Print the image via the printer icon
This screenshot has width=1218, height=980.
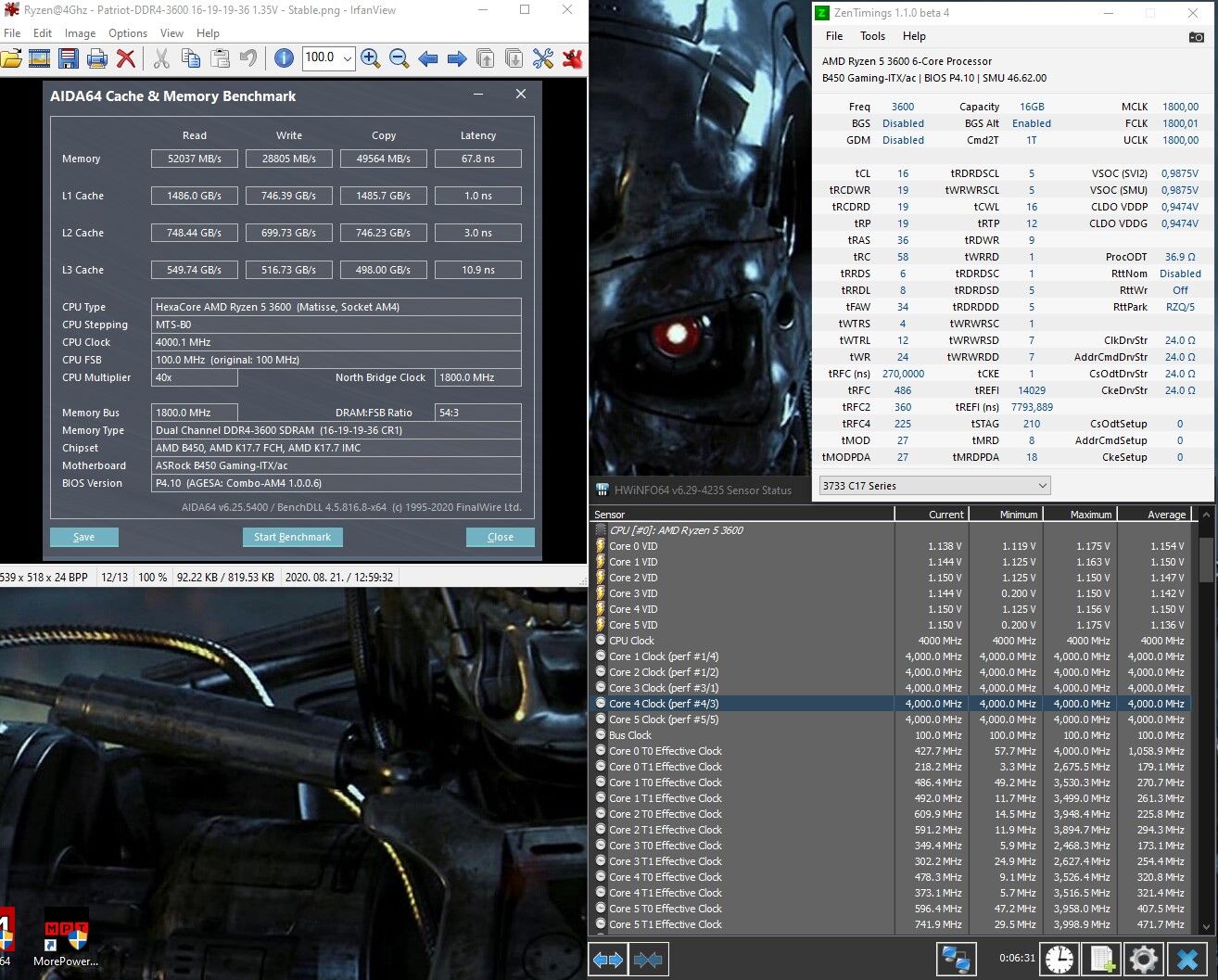96,58
